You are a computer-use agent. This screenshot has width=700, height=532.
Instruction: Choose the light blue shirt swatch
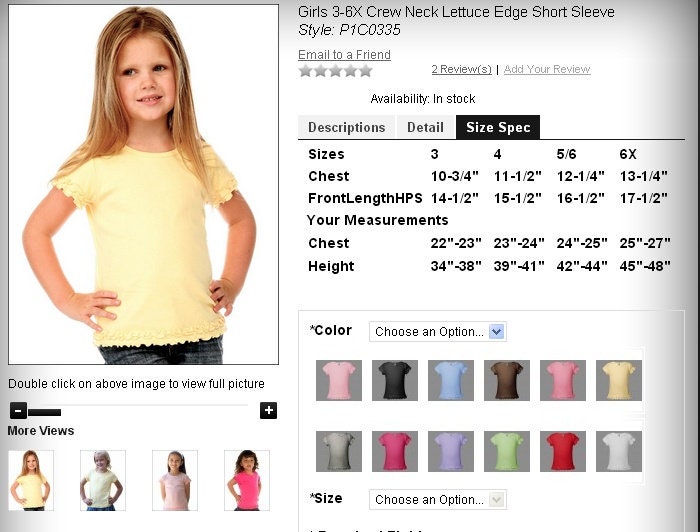[451, 380]
